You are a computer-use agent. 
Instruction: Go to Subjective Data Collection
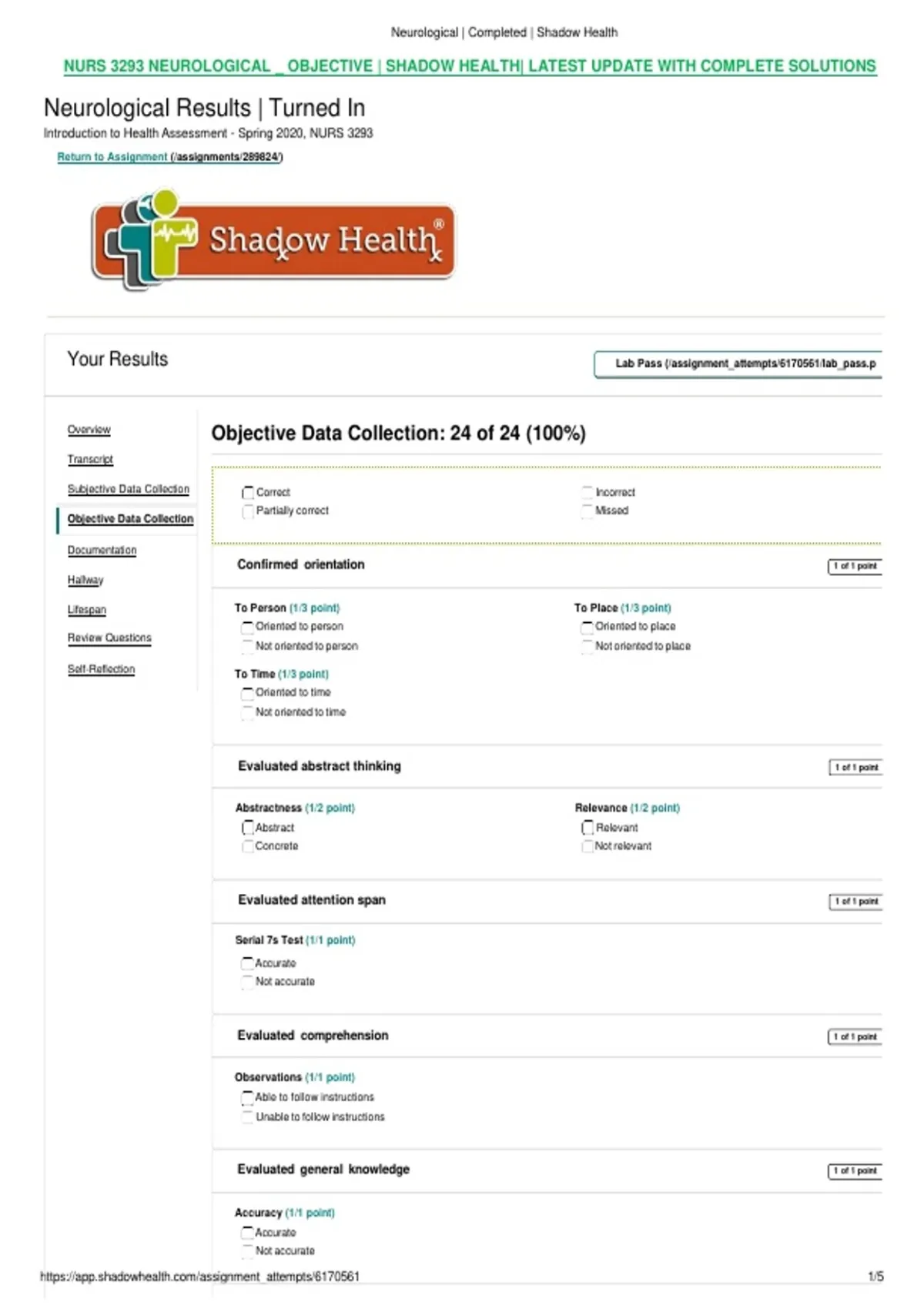128,489
